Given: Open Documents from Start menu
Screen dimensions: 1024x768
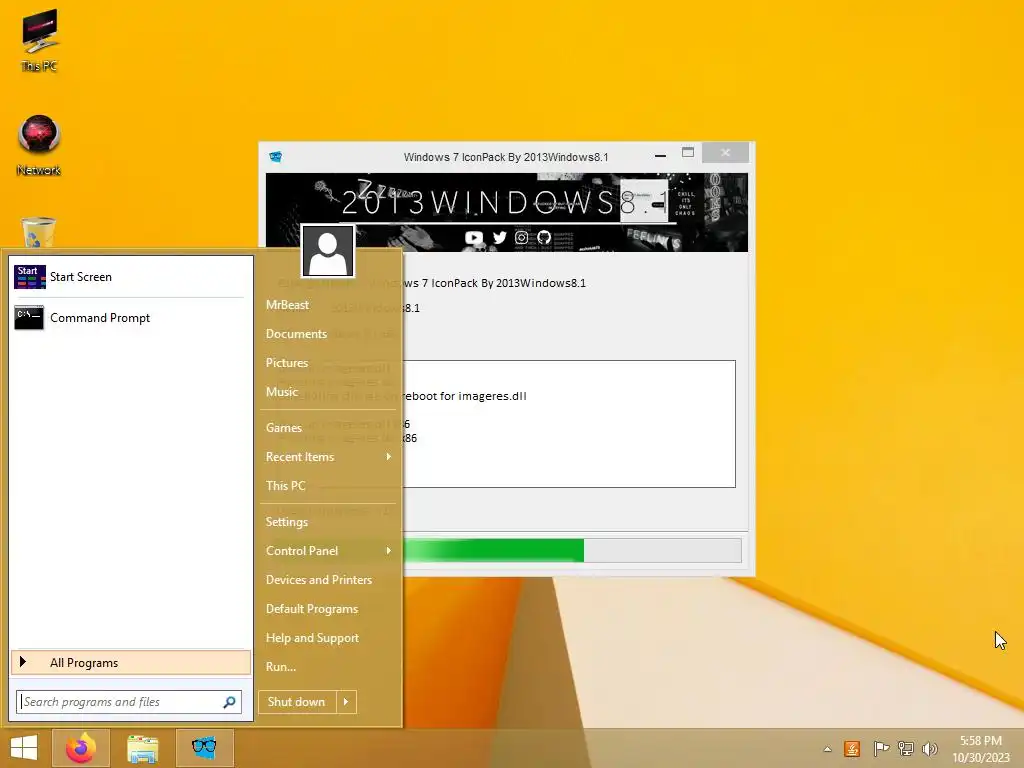Looking at the screenshot, I should pyautogui.click(x=296, y=334).
